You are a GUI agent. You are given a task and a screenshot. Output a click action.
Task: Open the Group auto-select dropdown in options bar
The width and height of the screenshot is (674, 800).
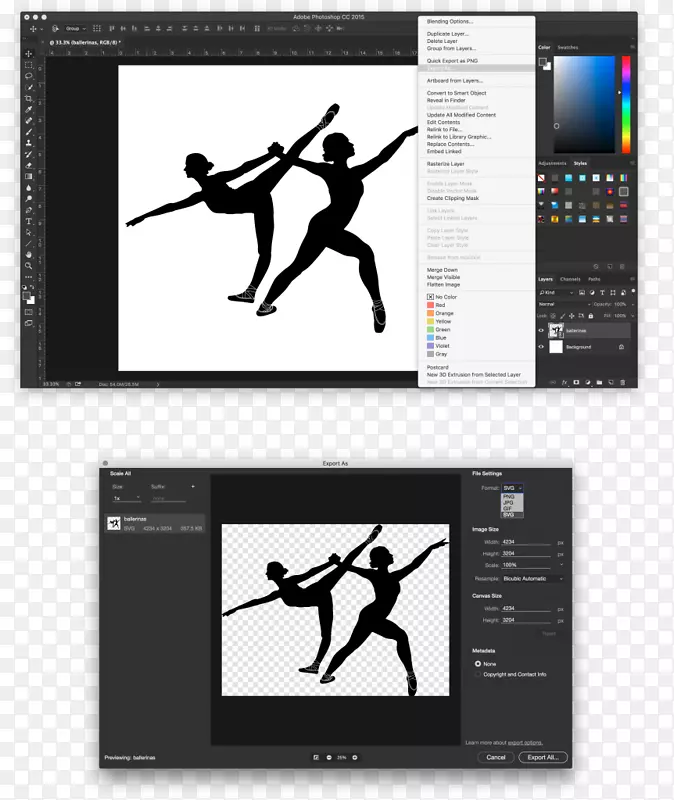76,29
